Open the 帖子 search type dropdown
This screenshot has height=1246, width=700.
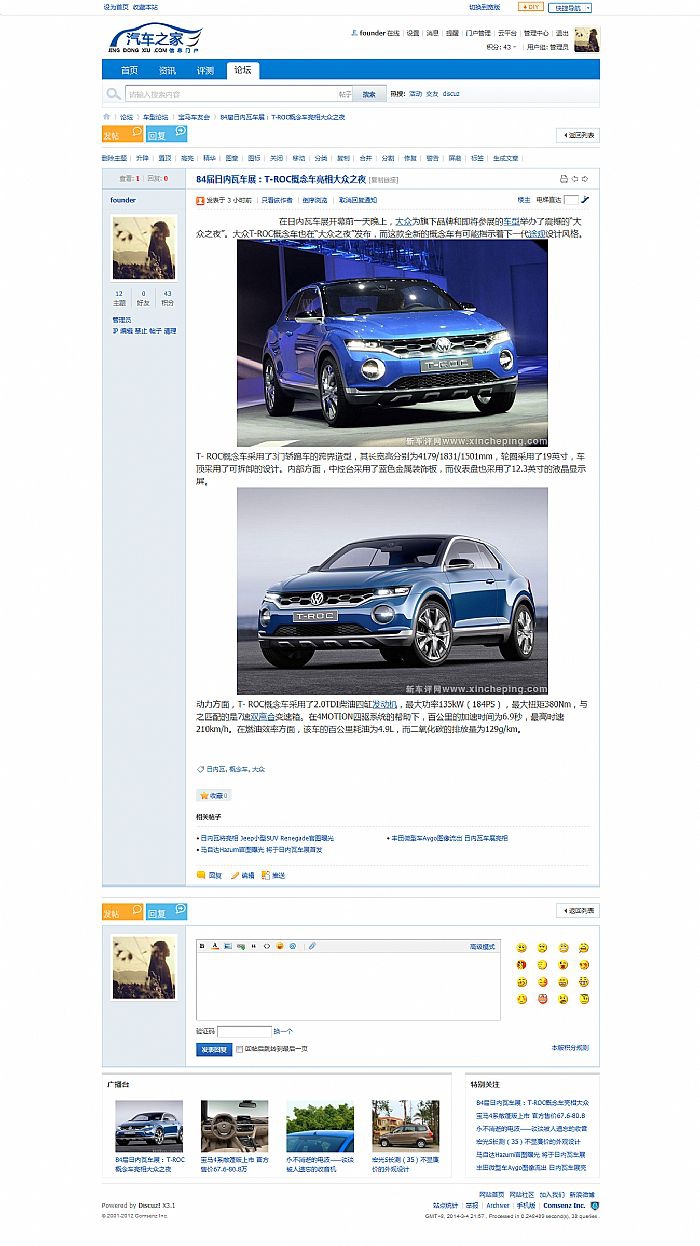point(344,94)
